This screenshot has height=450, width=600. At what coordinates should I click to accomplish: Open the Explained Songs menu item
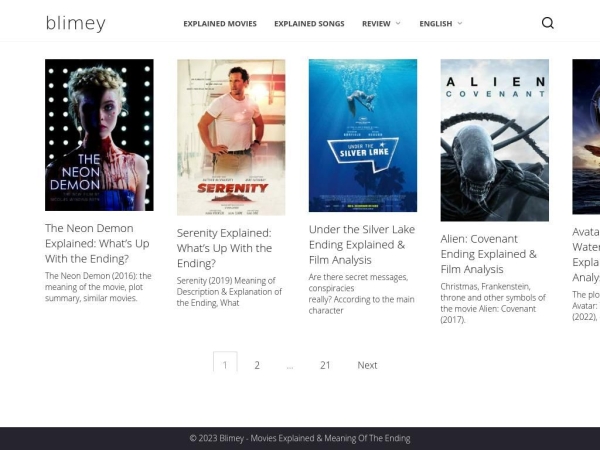point(309,23)
